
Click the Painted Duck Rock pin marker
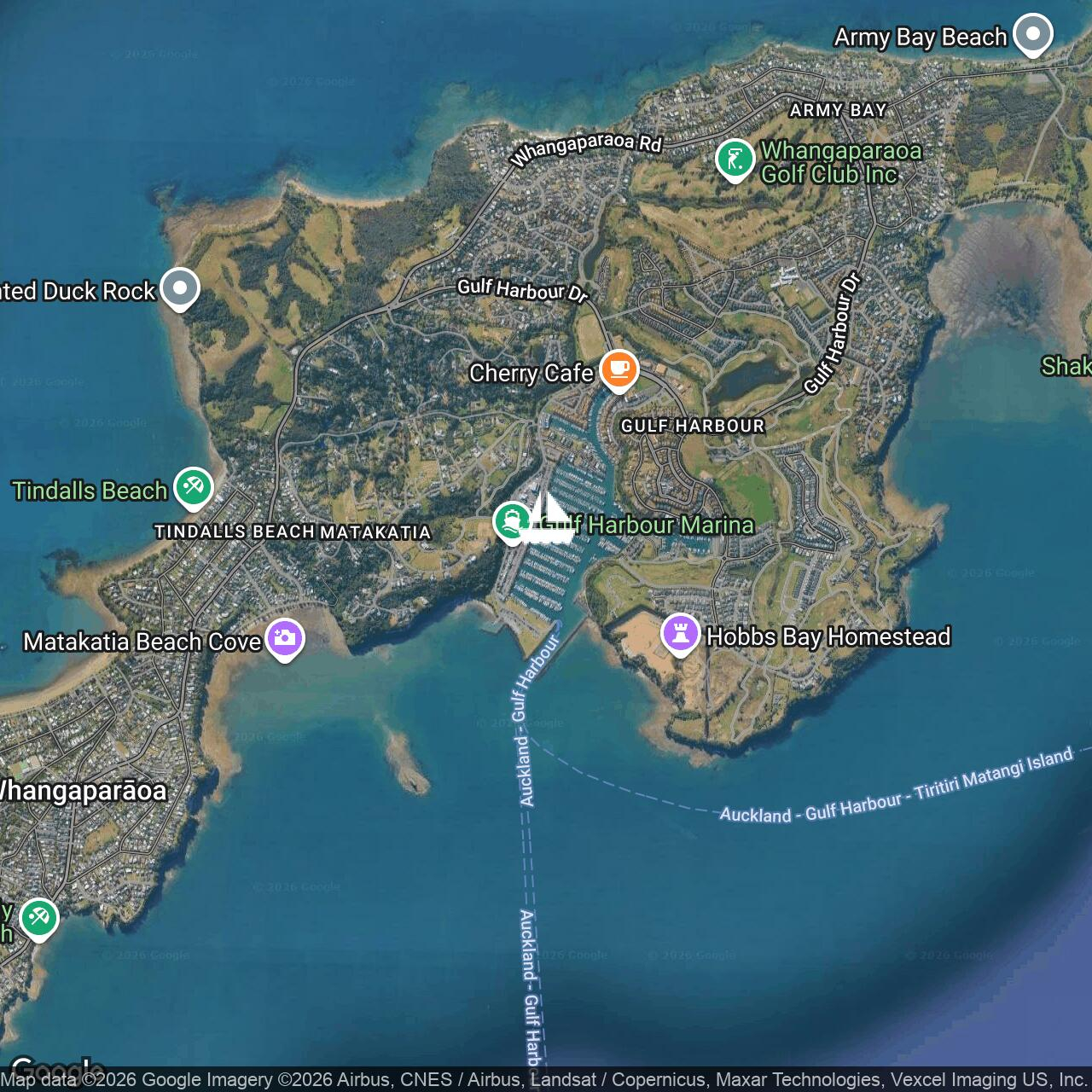tap(179, 288)
